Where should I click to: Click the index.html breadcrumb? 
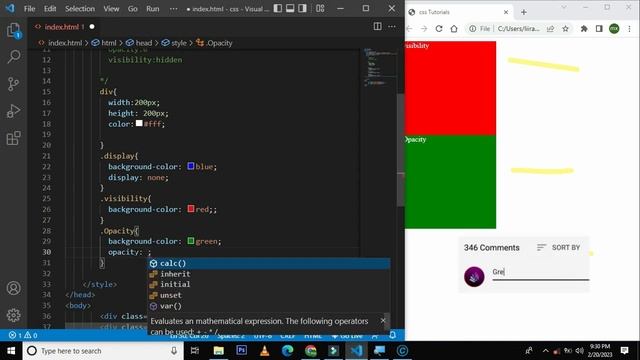pyautogui.click(x=65, y=43)
